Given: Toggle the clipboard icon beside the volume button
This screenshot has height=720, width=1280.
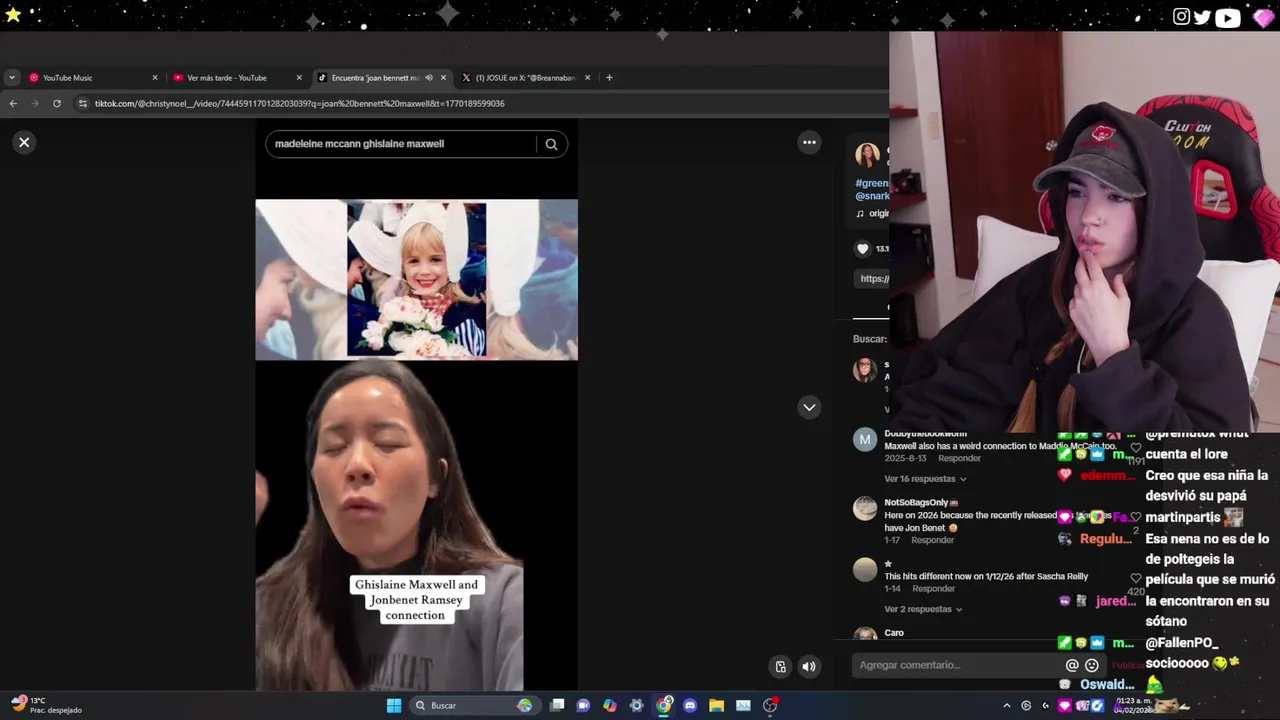Looking at the screenshot, I should 781,667.
